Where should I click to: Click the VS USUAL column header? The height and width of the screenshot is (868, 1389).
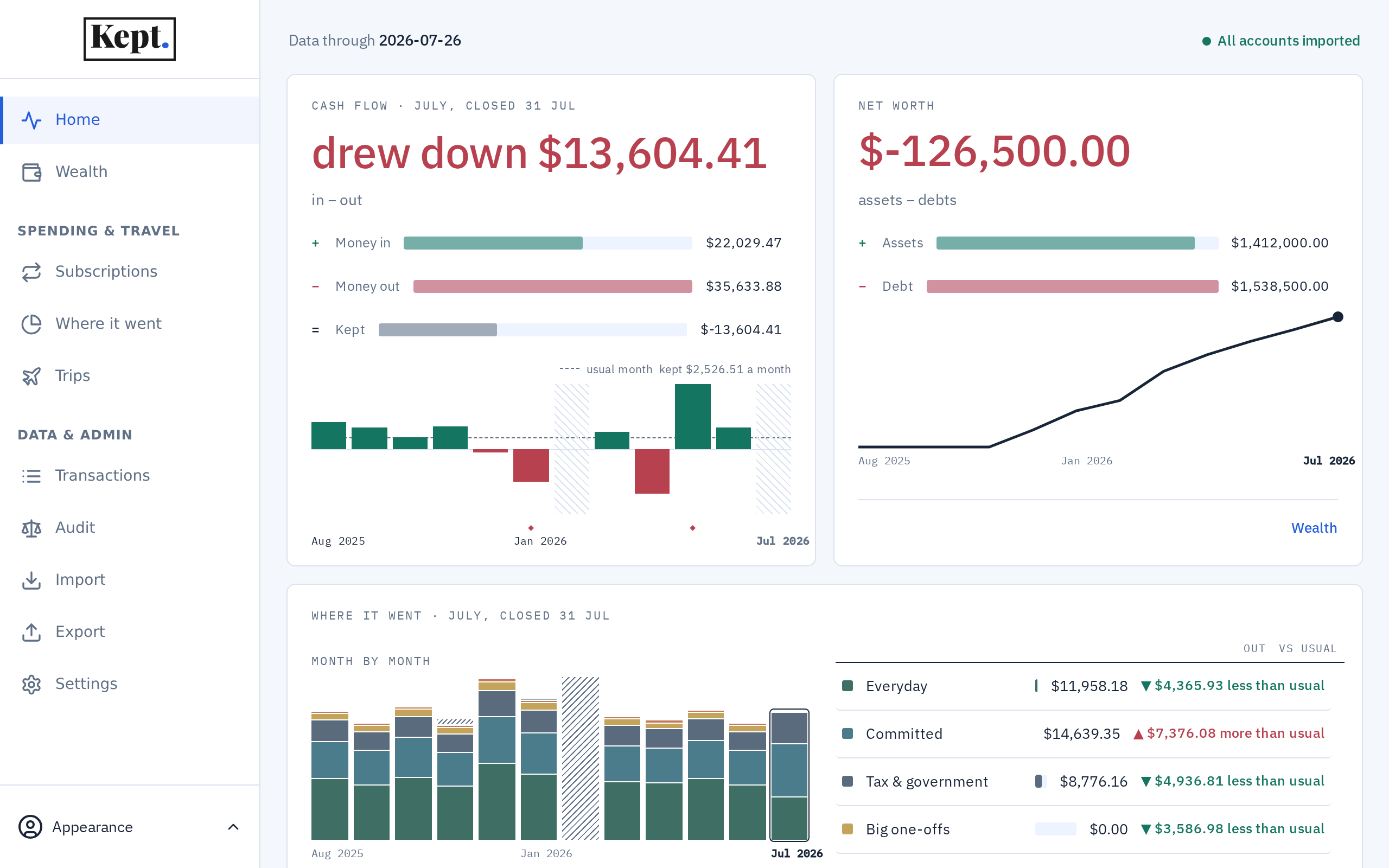click(1308, 649)
